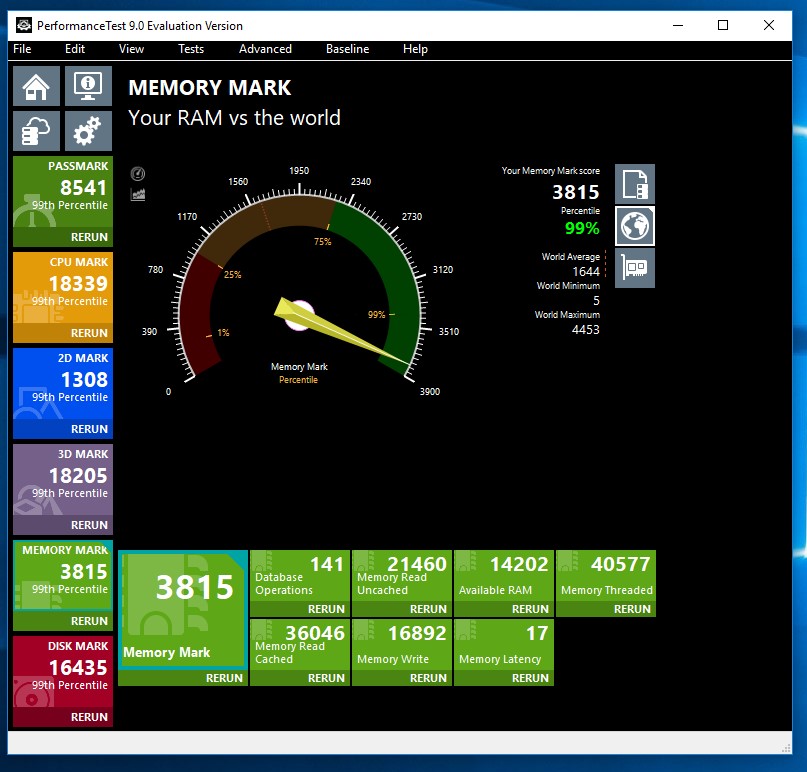
Task: Select the Disk Mark 16435 tile
Action: pyautogui.click(x=63, y=672)
